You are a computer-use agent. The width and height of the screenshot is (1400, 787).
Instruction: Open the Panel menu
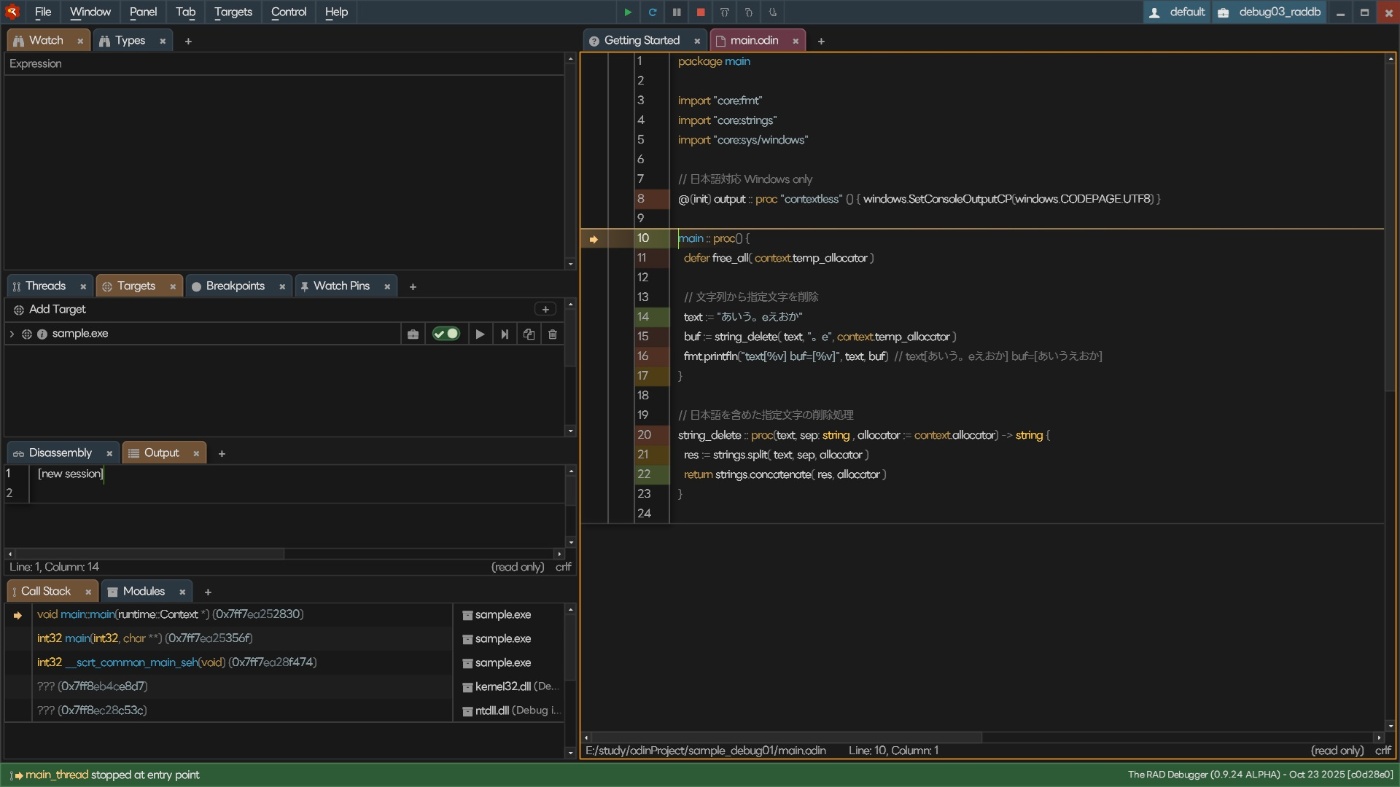click(x=143, y=12)
